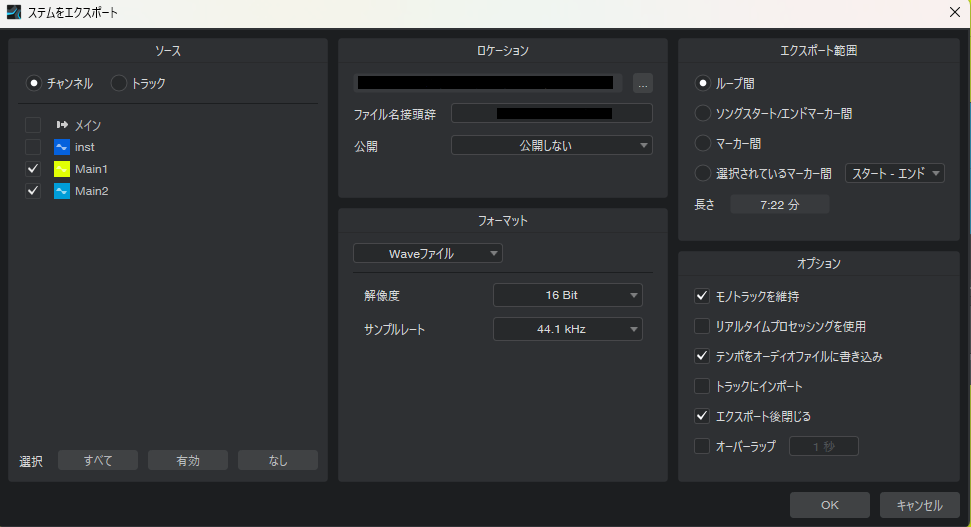Viewport: 971px width, 527px height.
Task: Enable リアルタイムプロセッシングを使用 checkbox
Action: coord(702,326)
